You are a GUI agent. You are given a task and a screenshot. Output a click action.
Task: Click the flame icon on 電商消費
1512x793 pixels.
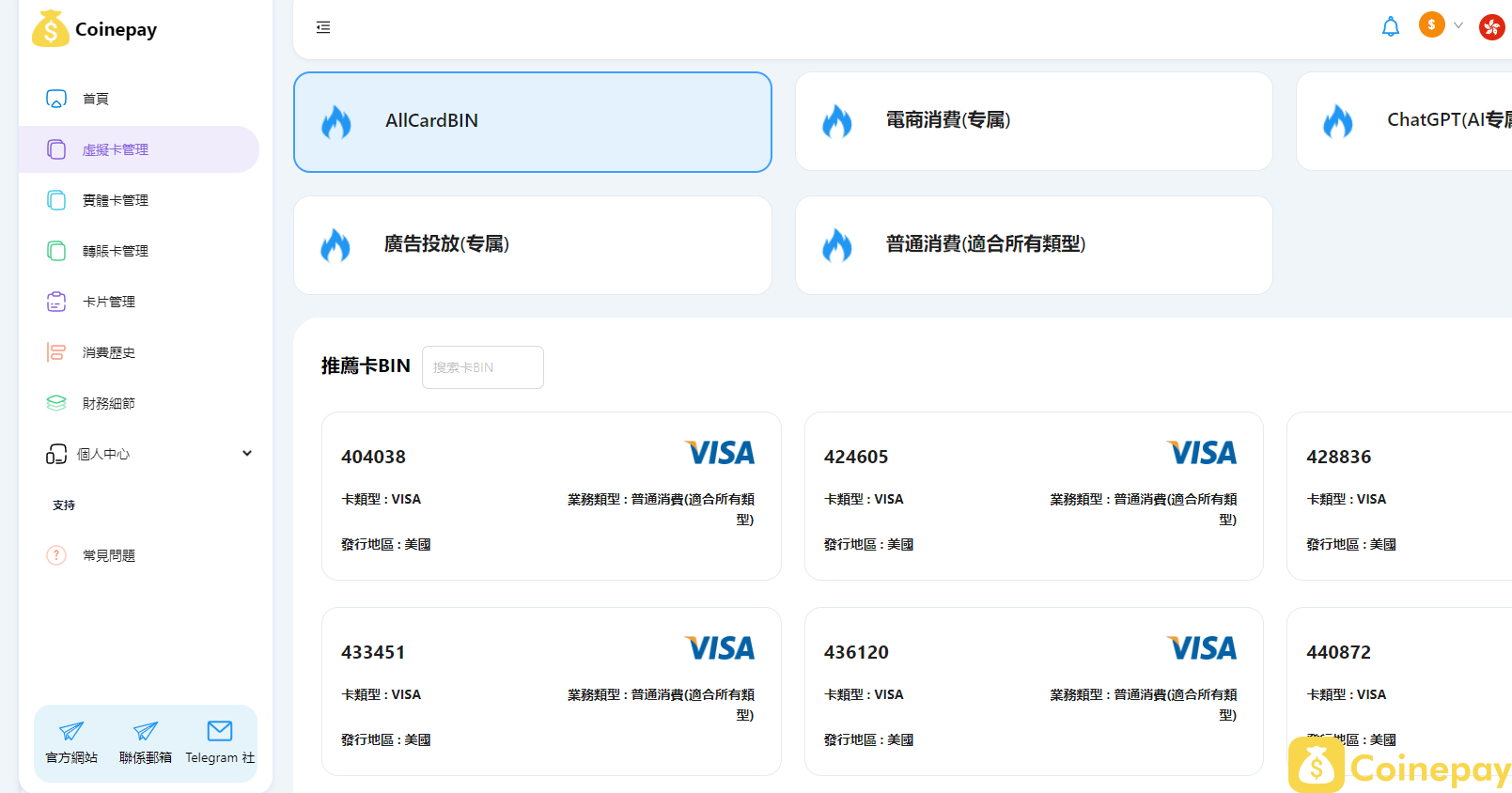[837, 121]
